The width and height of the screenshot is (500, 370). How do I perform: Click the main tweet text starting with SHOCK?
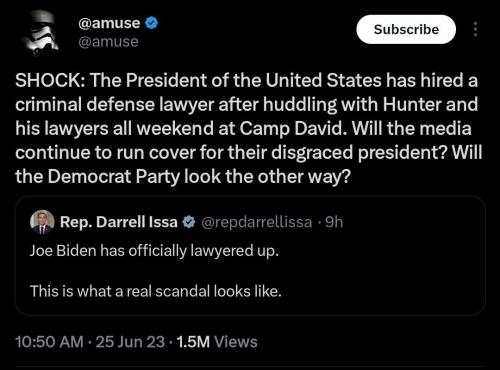pos(248,128)
